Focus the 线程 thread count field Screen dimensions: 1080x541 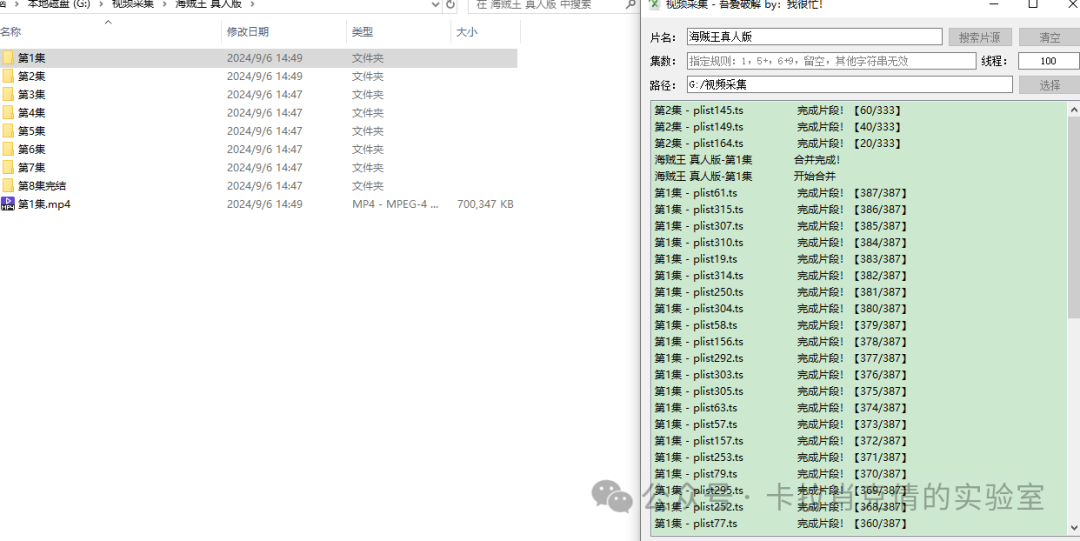1049,61
